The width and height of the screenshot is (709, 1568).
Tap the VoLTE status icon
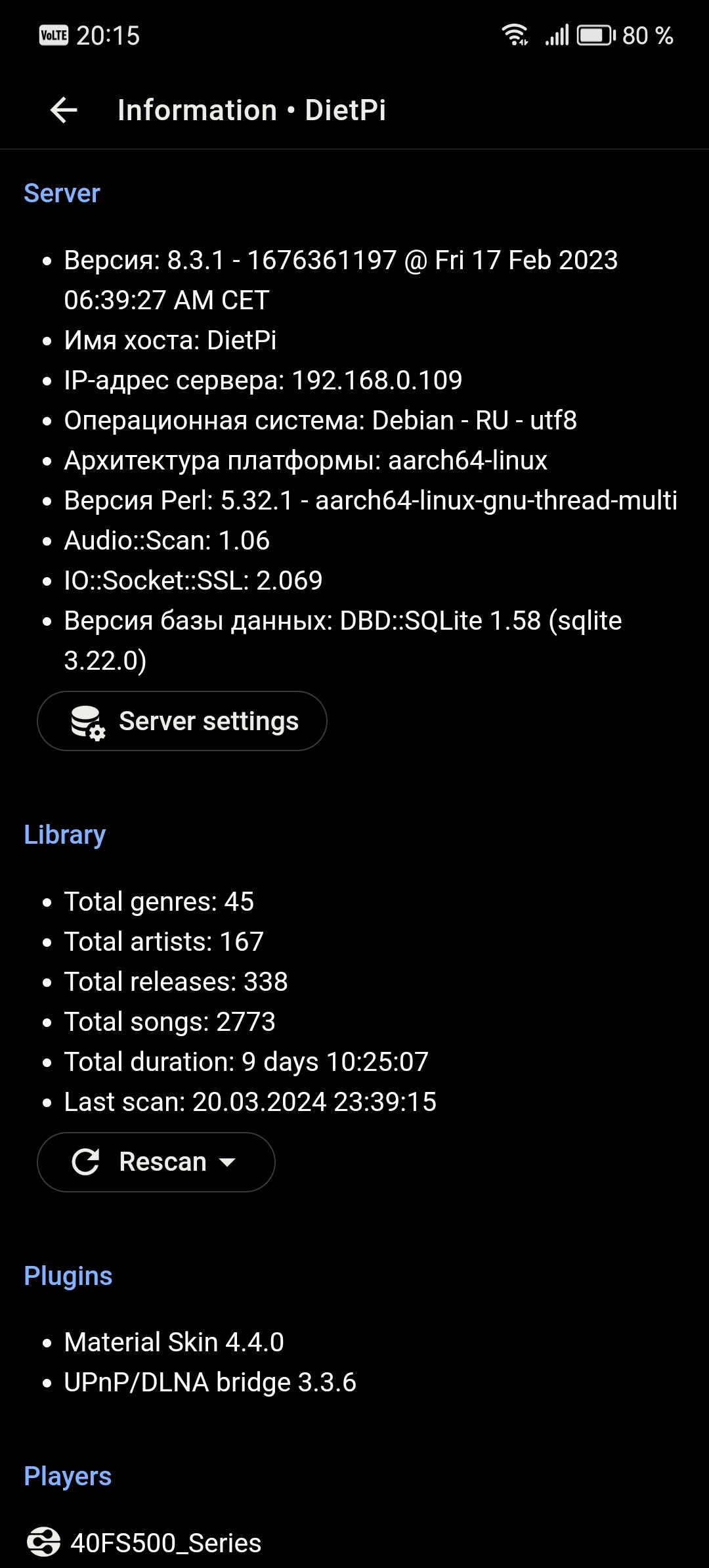54,35
